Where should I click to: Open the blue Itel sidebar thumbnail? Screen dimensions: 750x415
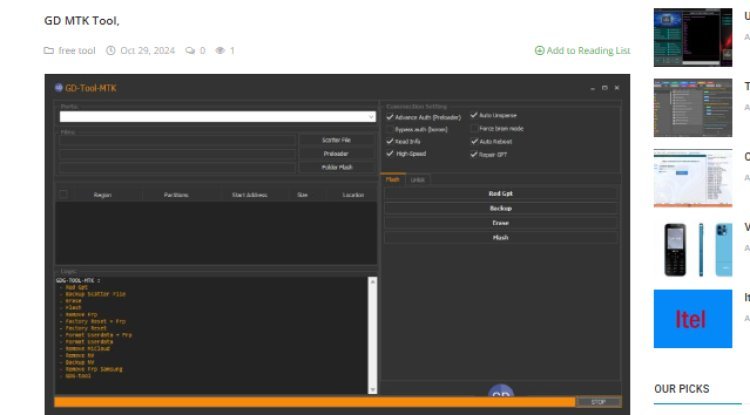(693, 319)
